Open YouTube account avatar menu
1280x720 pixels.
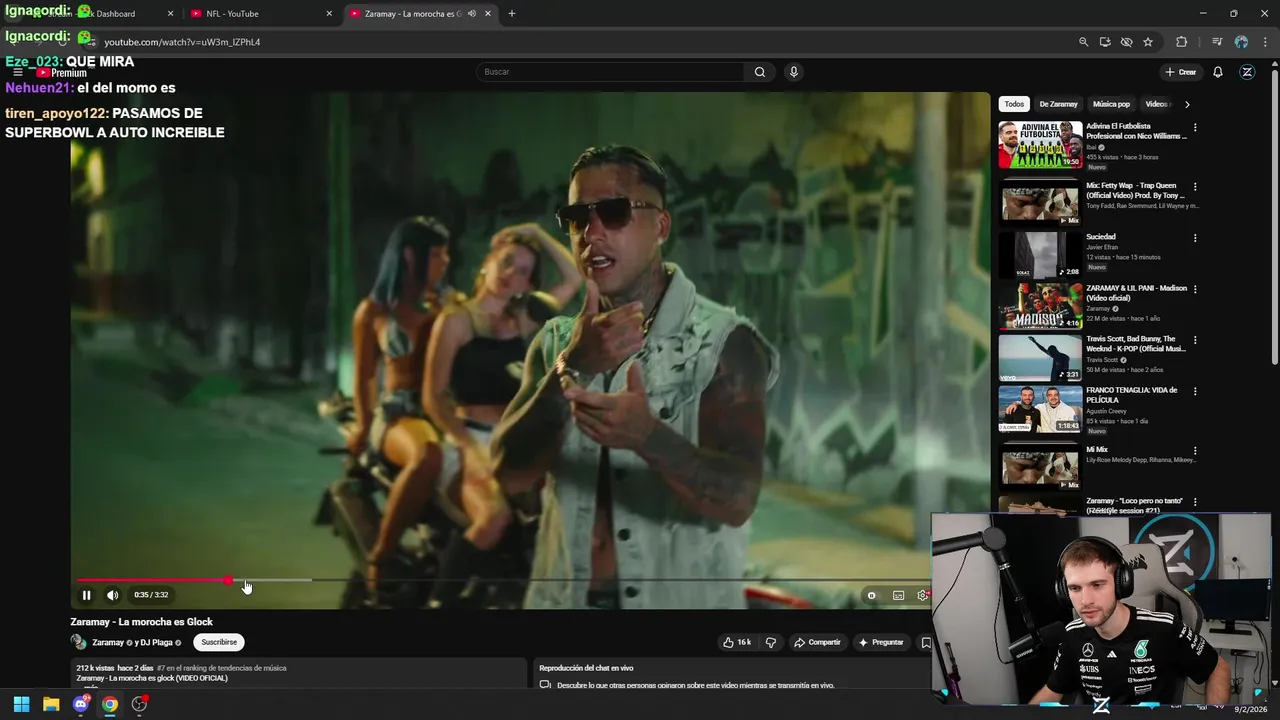coord(1247,72)
